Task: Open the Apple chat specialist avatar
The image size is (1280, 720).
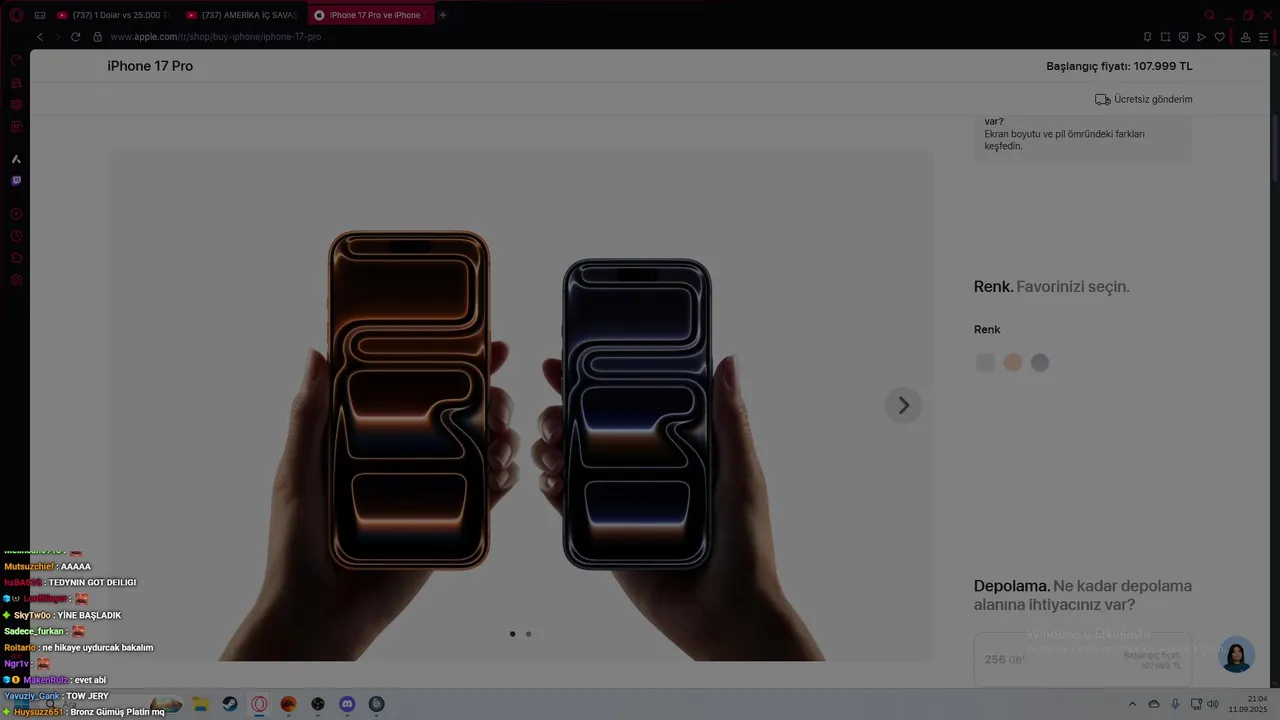Action: [x=1237, y=654]
